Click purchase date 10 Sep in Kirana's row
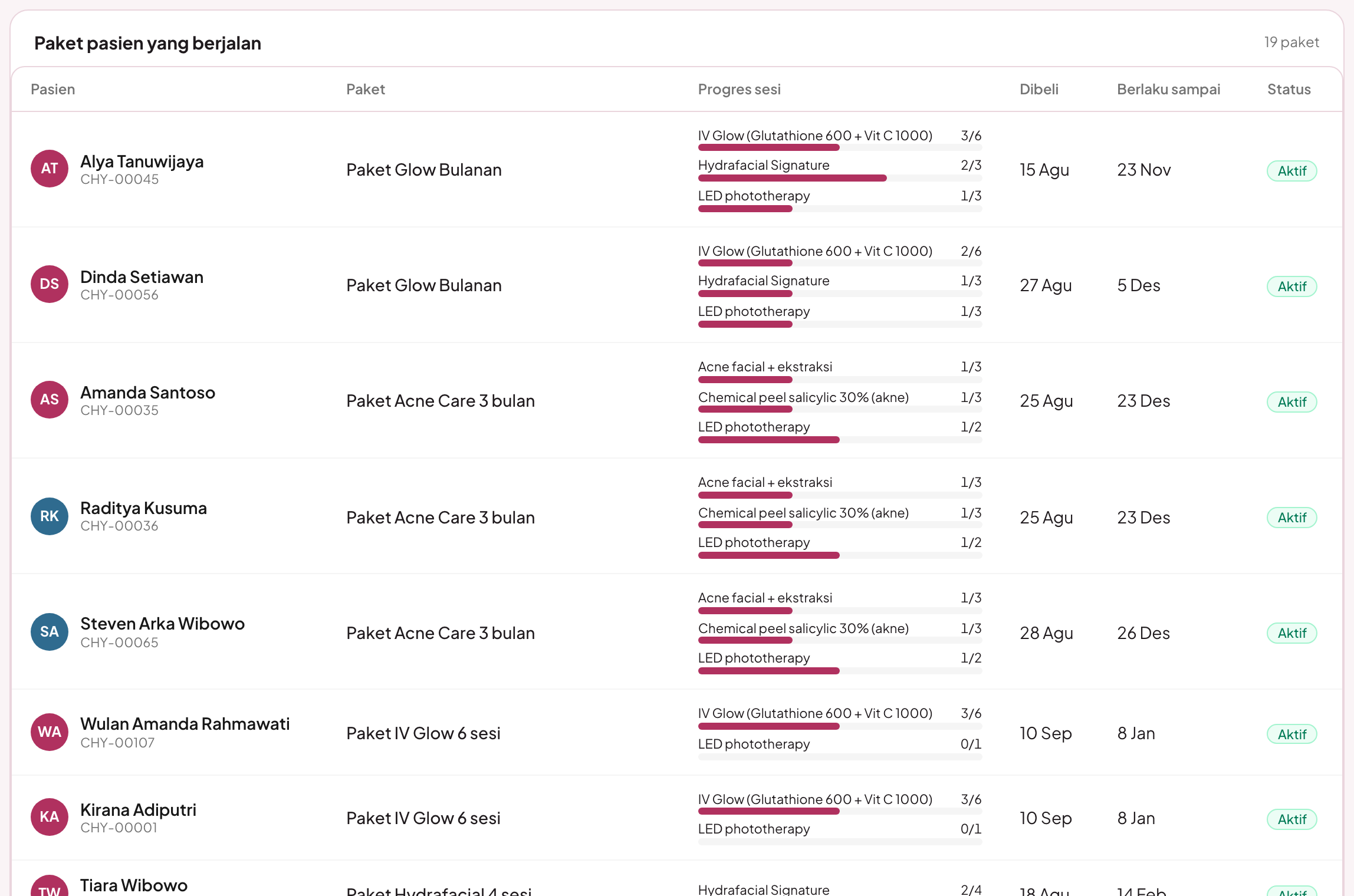1354x896 pixels. pos(1046,818)
